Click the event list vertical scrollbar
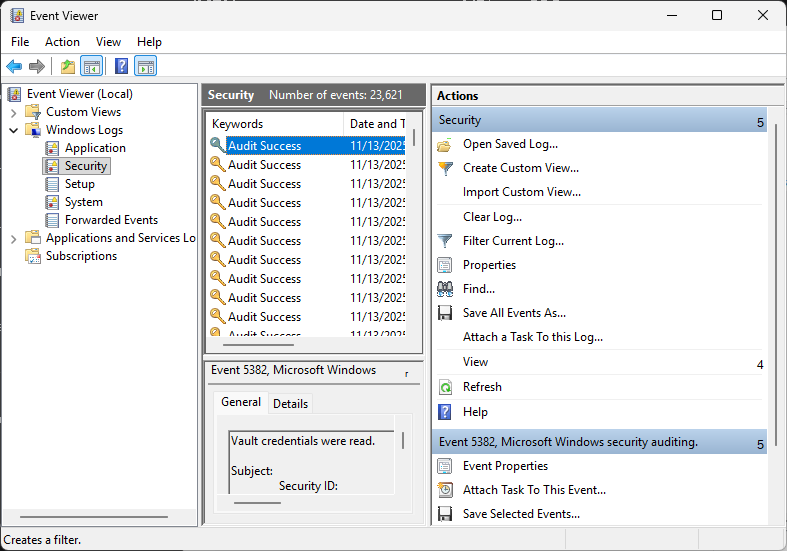This screenshot has height=551, width=787. [x=413, y=240]
